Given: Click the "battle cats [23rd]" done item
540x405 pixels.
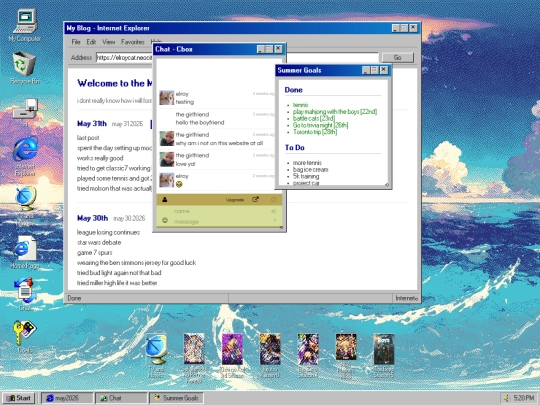Looking at the screenshot, I should (314, 118).
